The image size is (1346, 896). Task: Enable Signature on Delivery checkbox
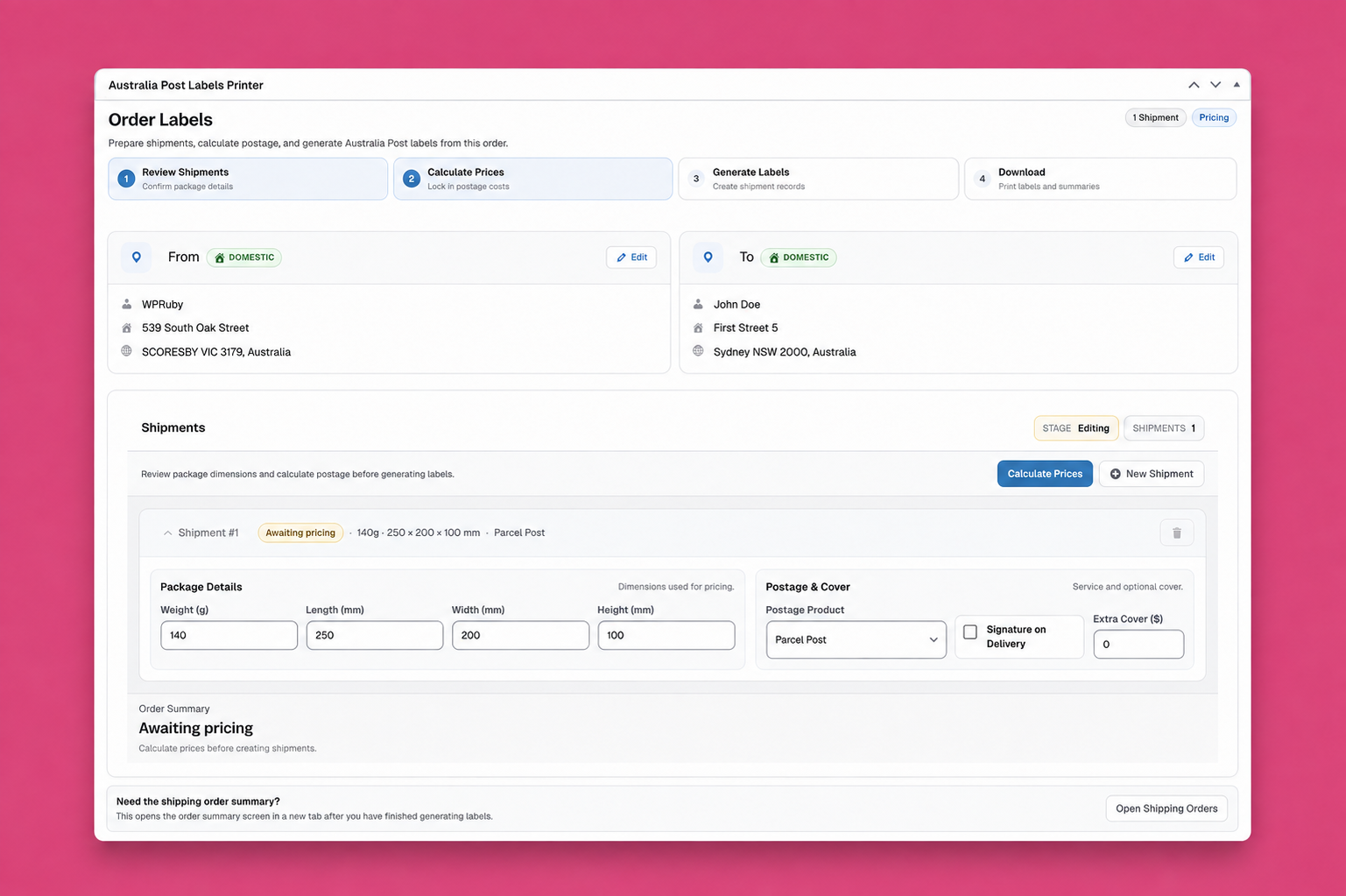click(x=970, y=631)
